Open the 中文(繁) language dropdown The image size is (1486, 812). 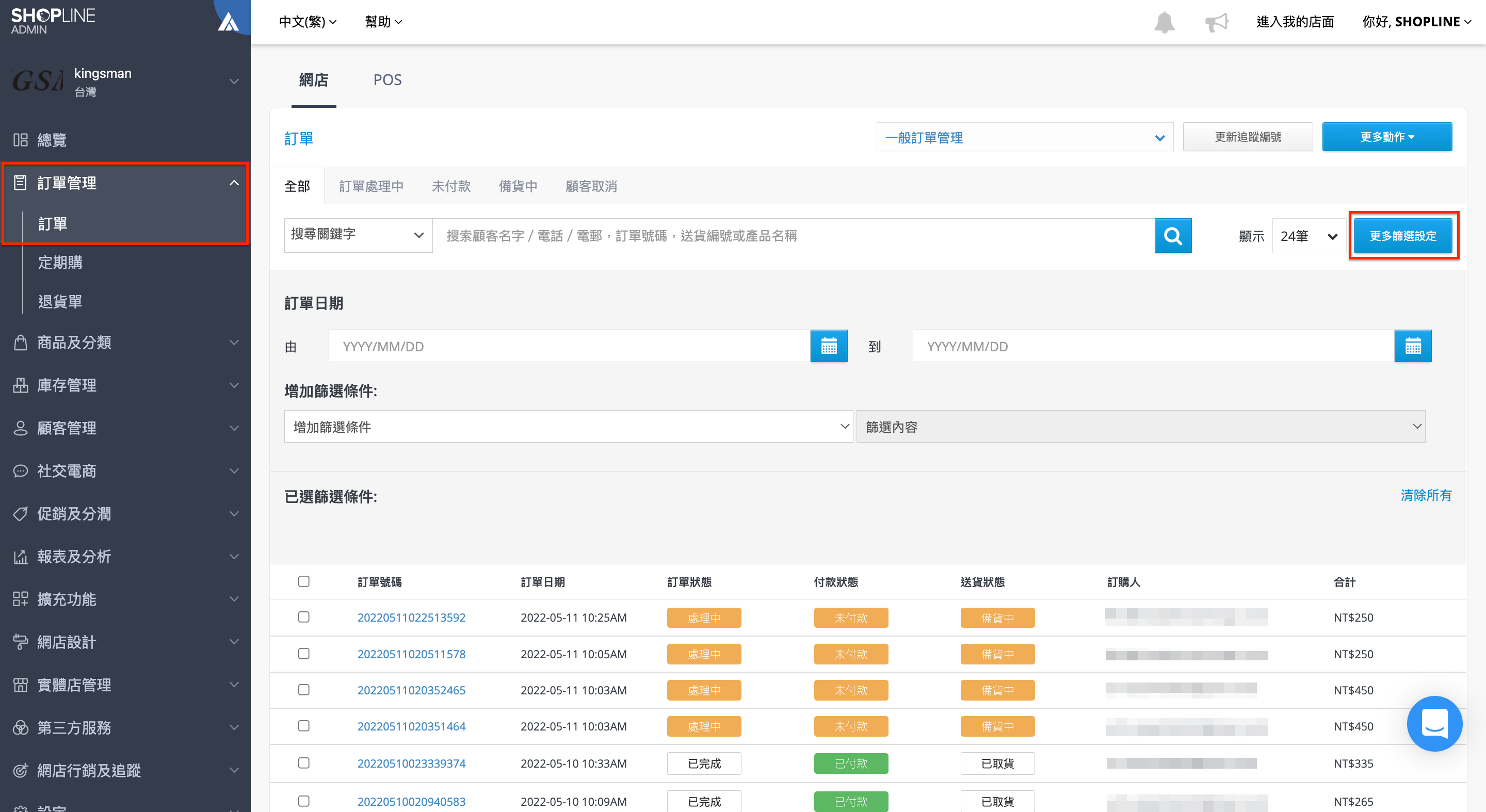click(x=308, y=22)
